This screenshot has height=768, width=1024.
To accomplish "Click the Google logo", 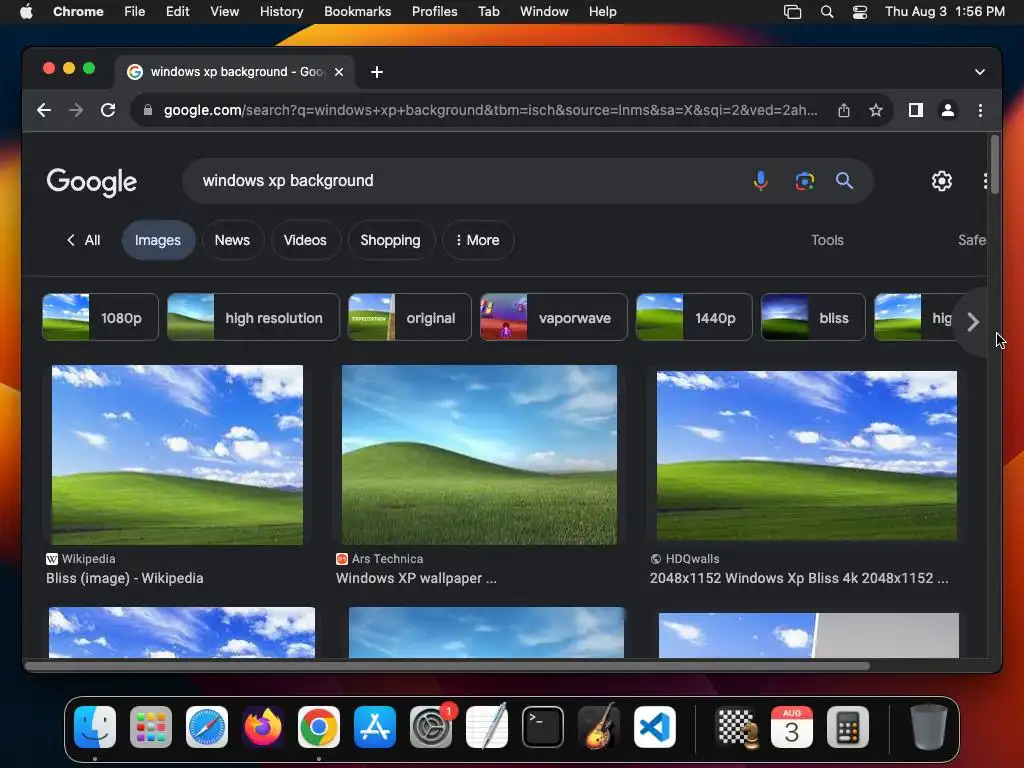I will click(91, 182).
